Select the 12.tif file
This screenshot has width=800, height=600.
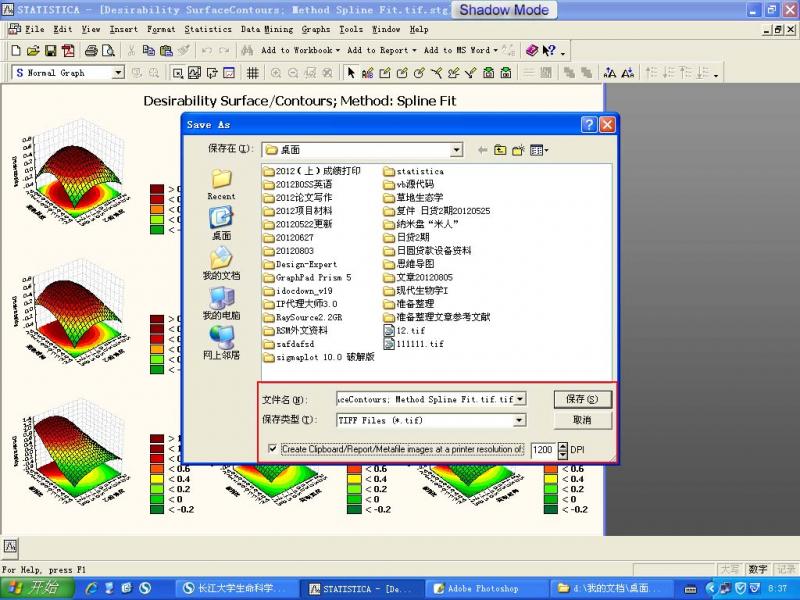click(x=405, y=330)
